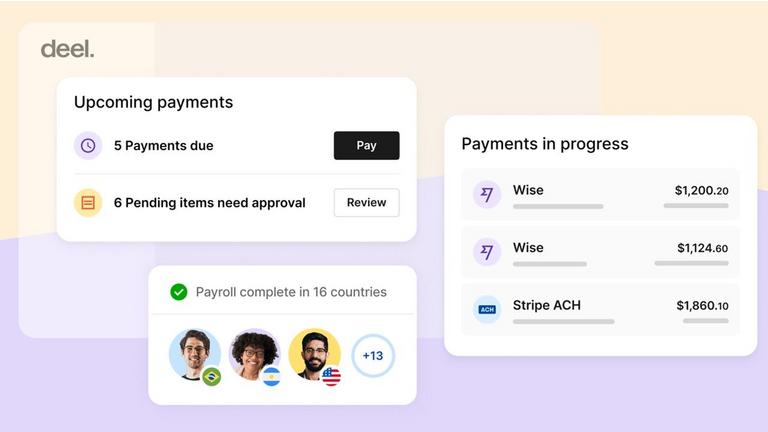This screenshot has width=768, height=432.
Task: Select the bearded man avatar on yellow
Action: point(314,353)
